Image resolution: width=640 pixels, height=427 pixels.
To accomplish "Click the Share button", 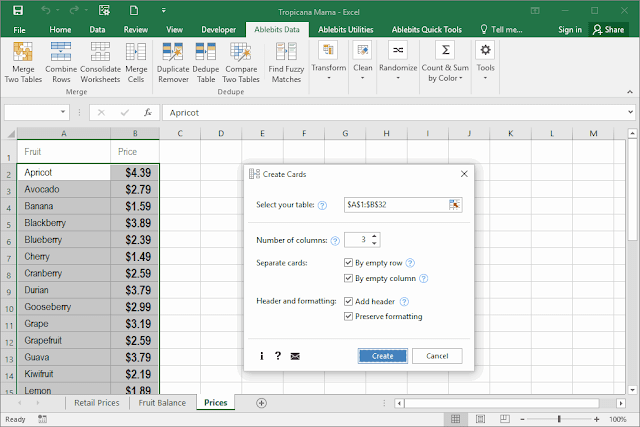I will pos(608,29).
